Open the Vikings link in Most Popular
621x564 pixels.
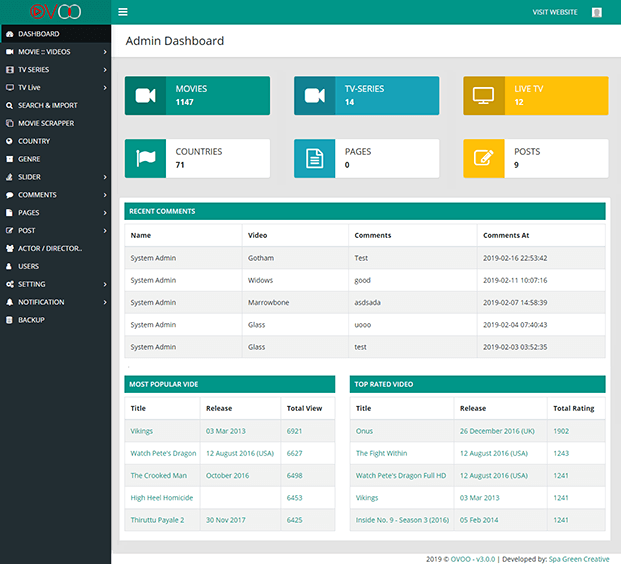pos(141,431)
